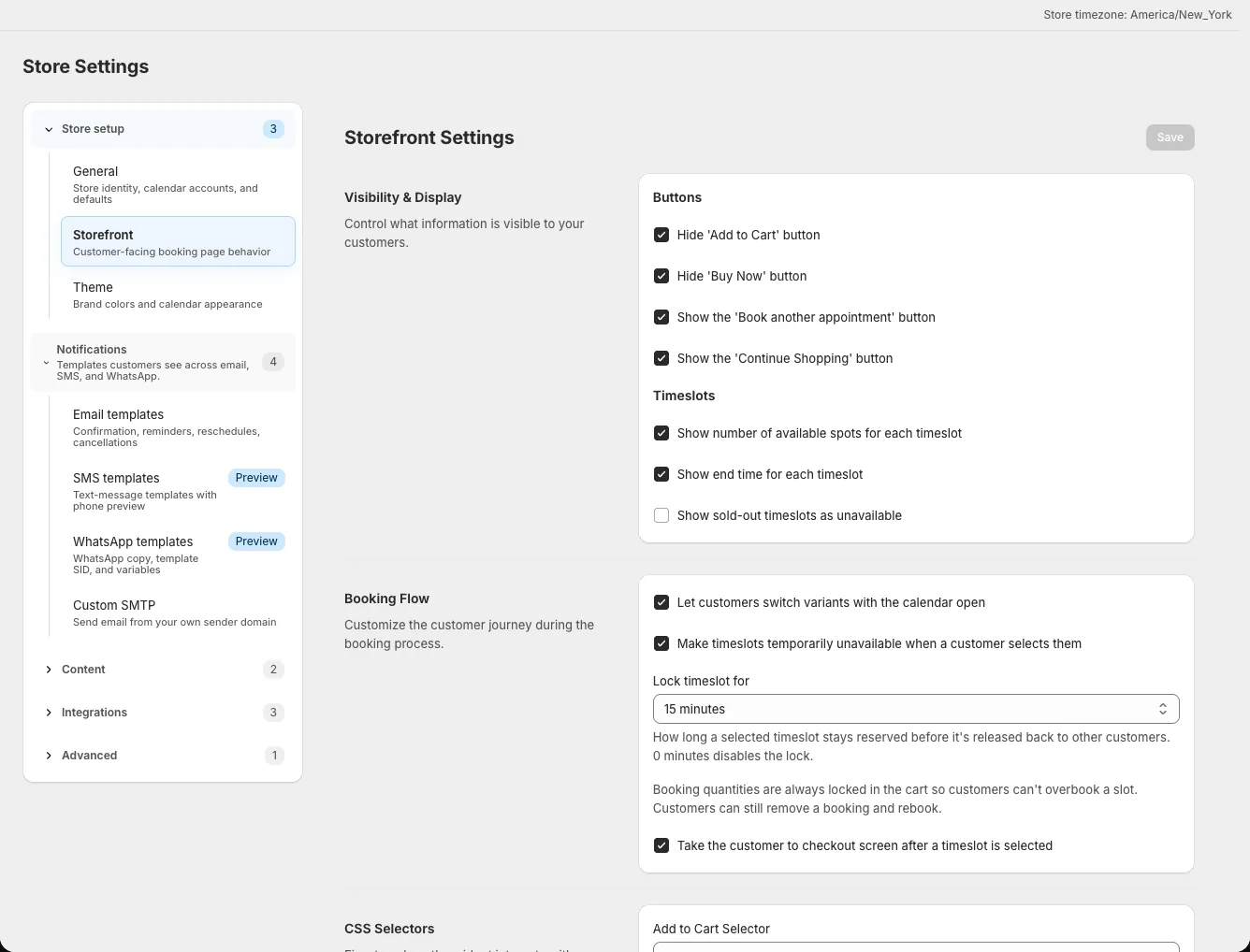Viewport: 1250px width, 952px height.
Task: Click the Add to Cart Selector field
Action: click(916, 946)
